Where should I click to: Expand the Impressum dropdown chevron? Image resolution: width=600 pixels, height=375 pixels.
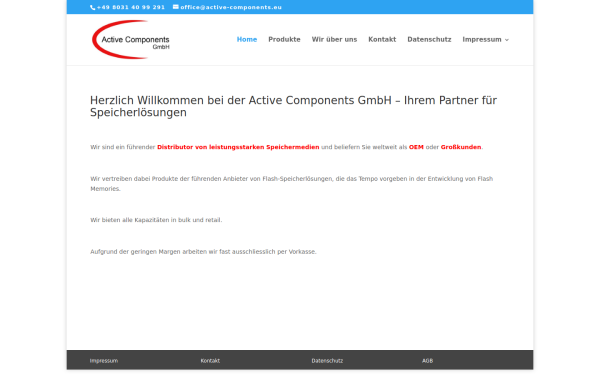click(507, 40)
